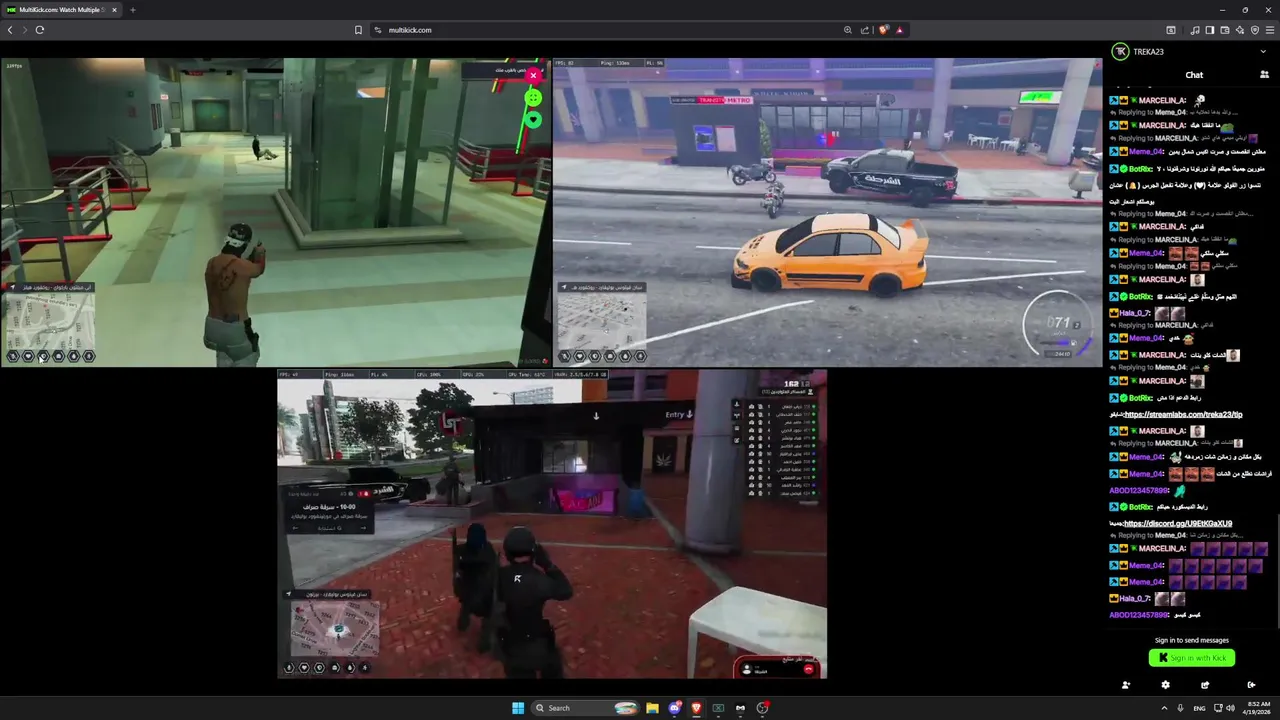Click the picture-in-picture toolbar icon

1171,30
